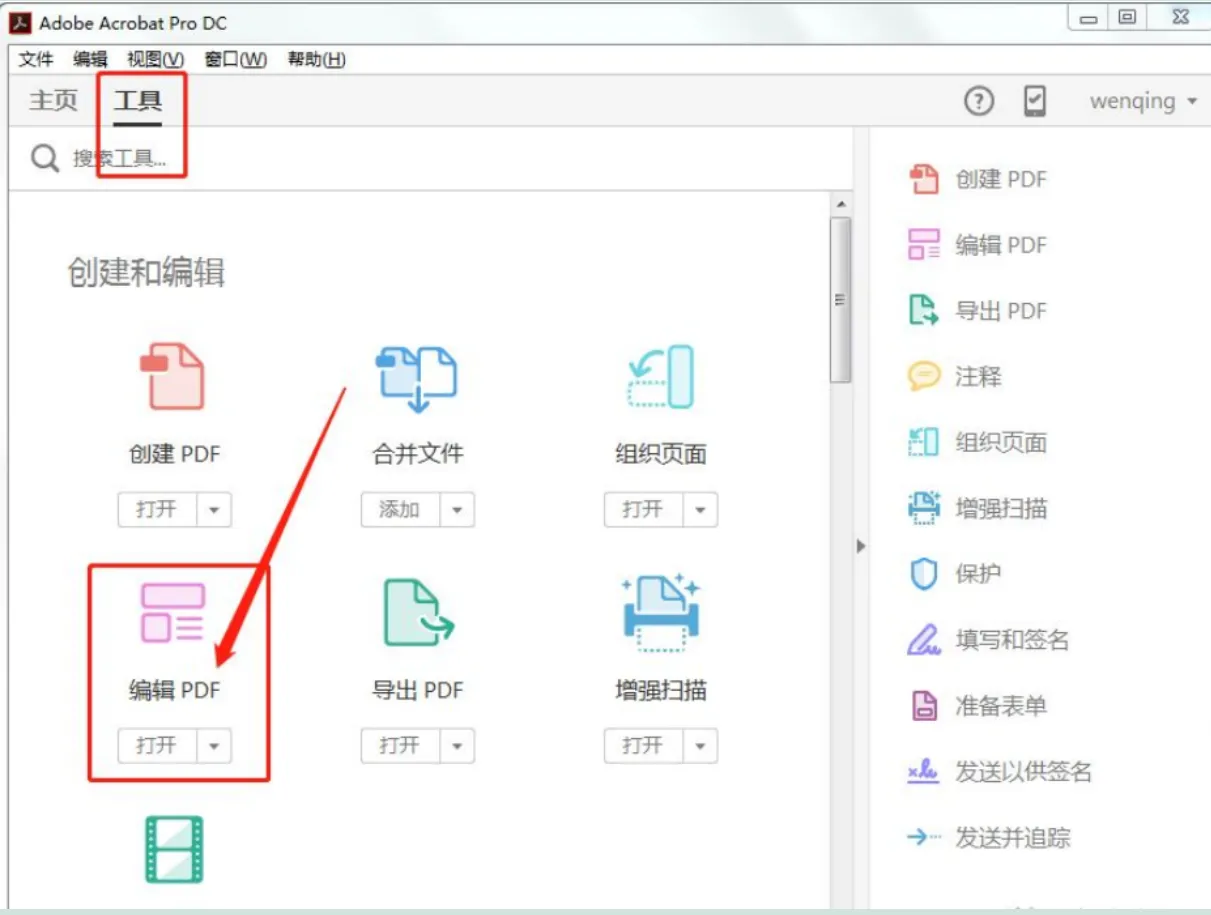The width and height of the screenshot is (1211, 915).
Task: Click the Organize Pages (组织页面) large icon
Action: 660,376
